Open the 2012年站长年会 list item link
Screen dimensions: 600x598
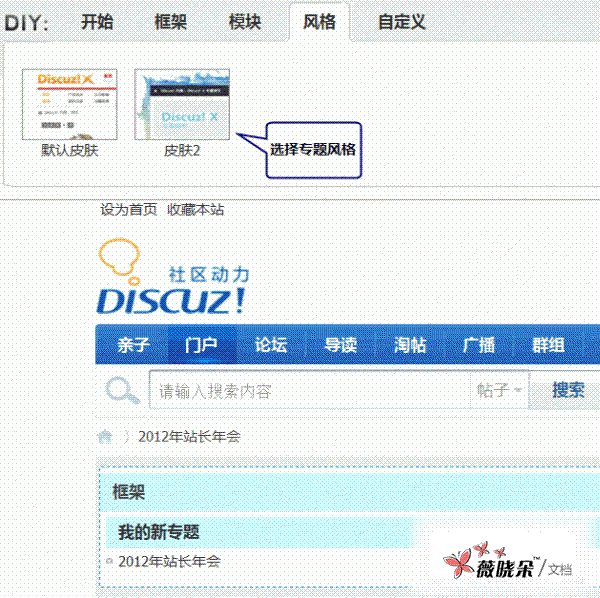[x=168, y=561]
